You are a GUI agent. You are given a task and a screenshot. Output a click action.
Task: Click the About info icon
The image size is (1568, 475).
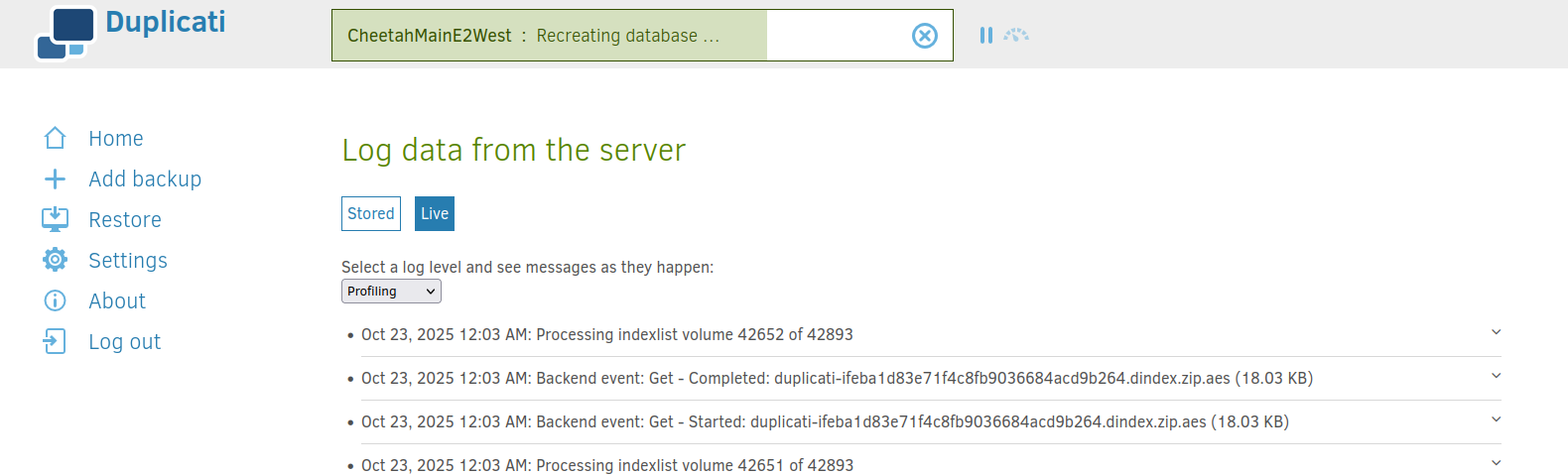pyautogui.click(x=56, y=300)
